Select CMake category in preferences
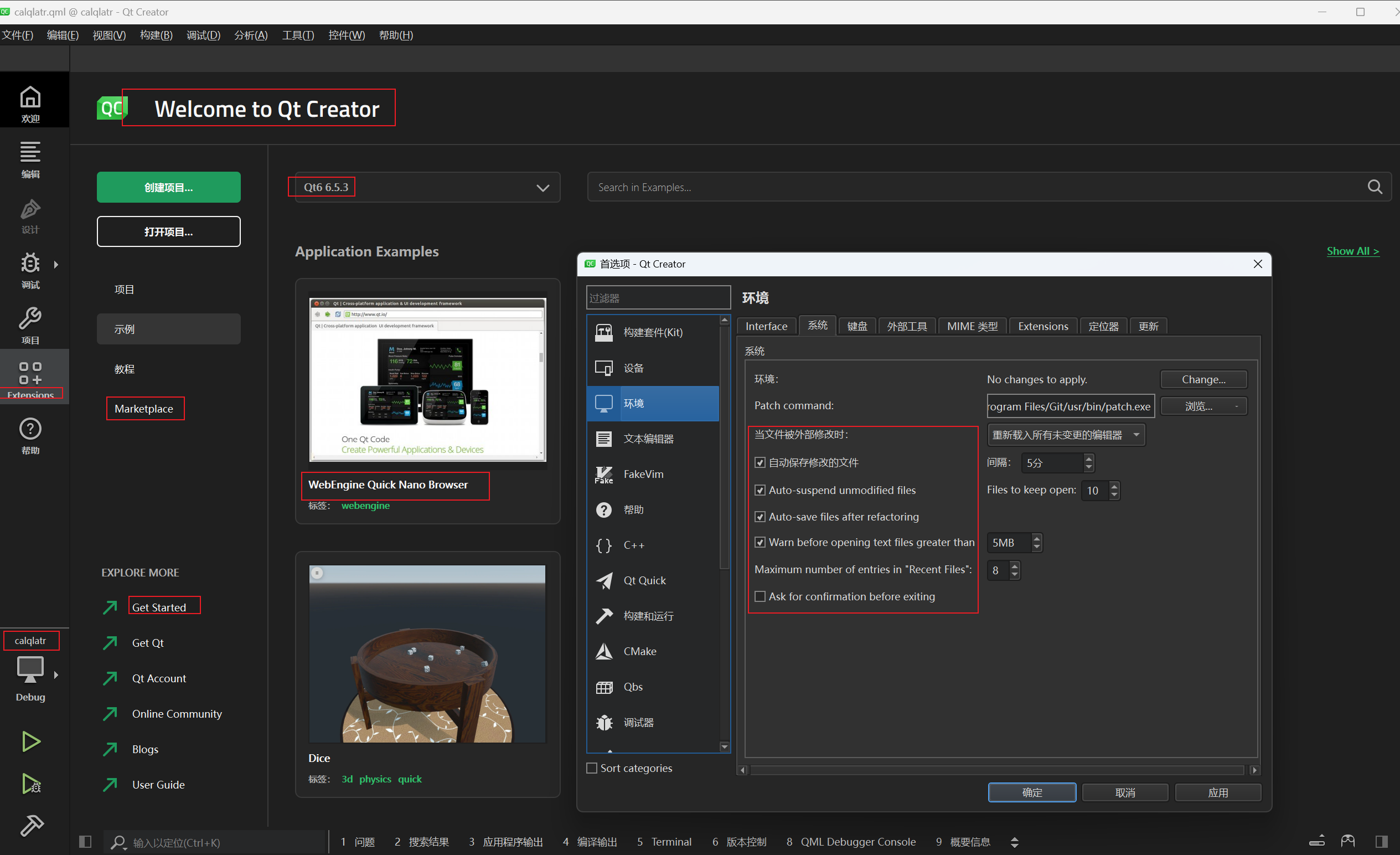Screen dimensions: 1400x855 653,651
